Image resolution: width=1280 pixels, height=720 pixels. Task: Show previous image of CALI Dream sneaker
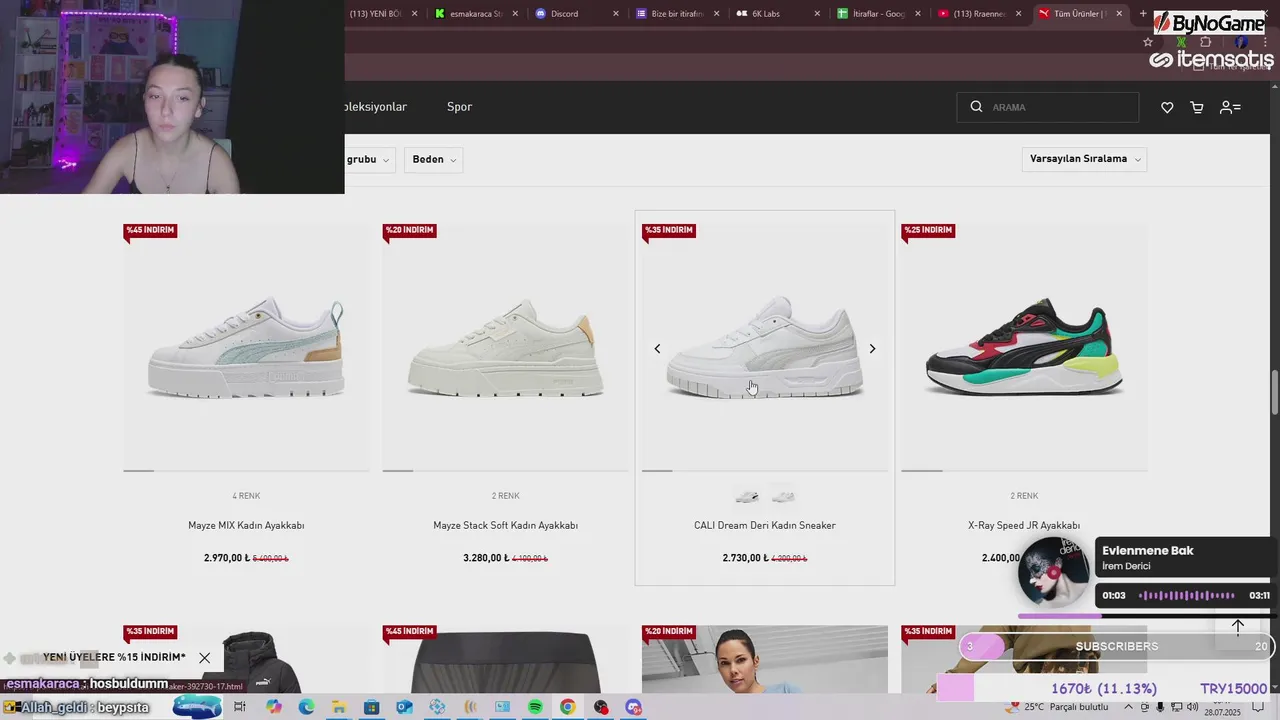tap(657, 349)
